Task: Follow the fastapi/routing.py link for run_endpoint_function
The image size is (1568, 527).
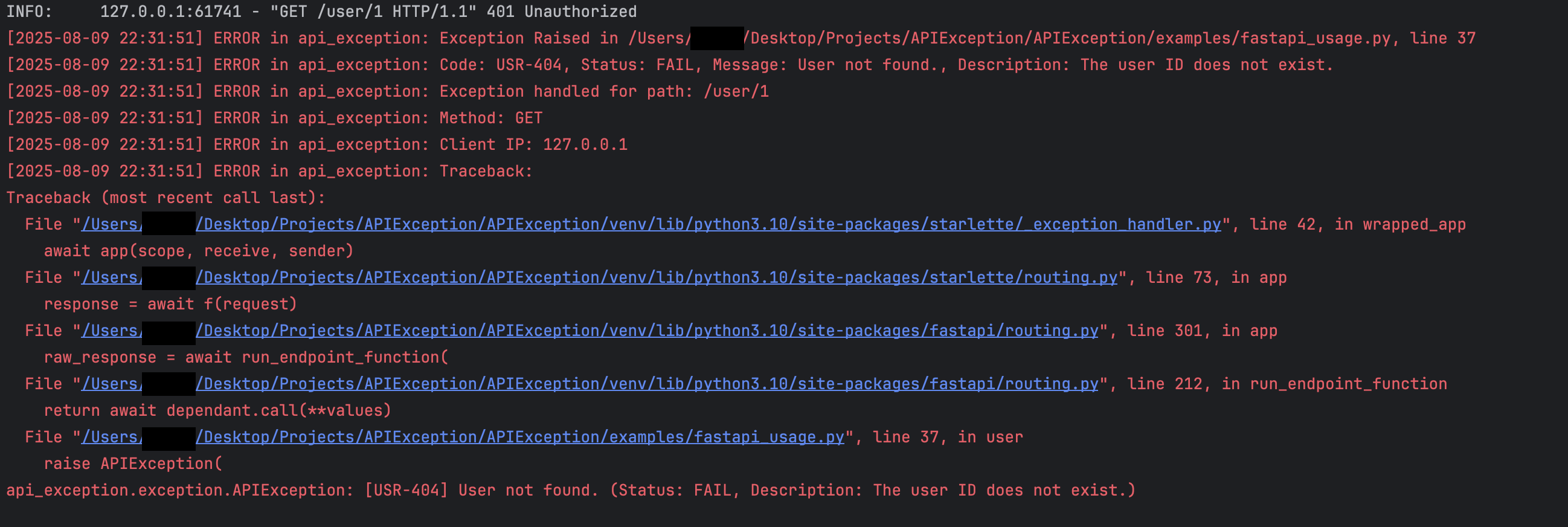Action: [x=648, y=384]
